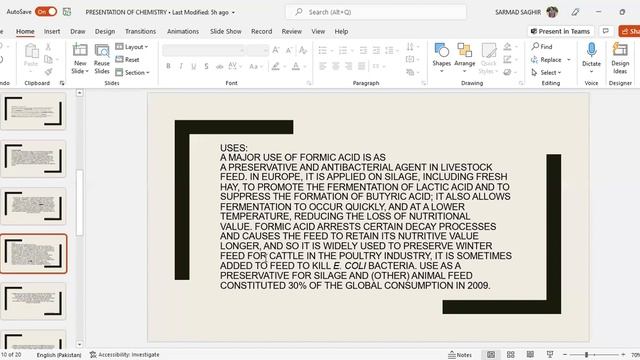Click the user account SARMAD SAGHIR

tap(527, 12)
